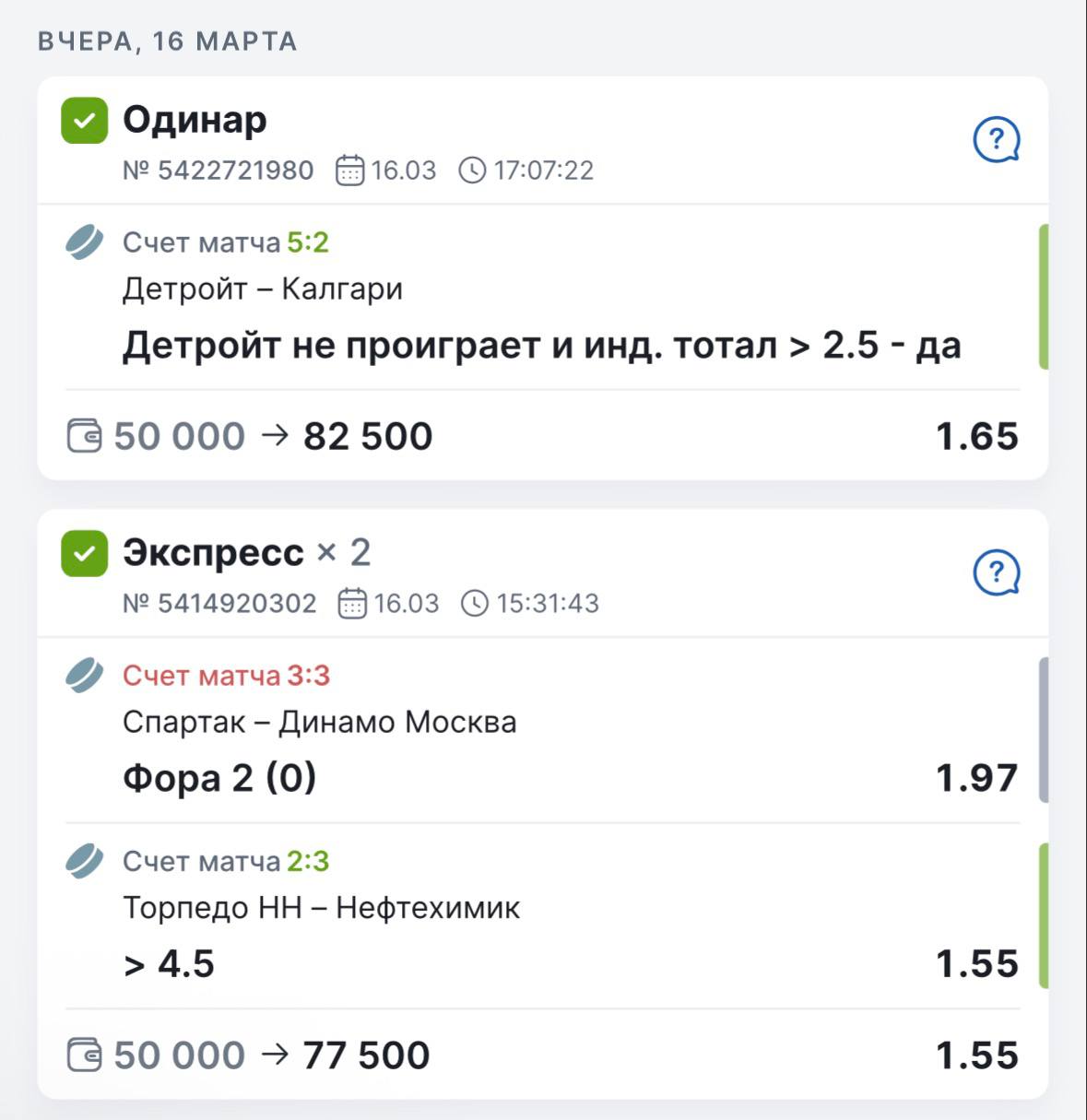Open Торпедо НН – Нефтехимик match link
The height and width of the screenshot is (1120, 1087).
(x=321, y=908)
